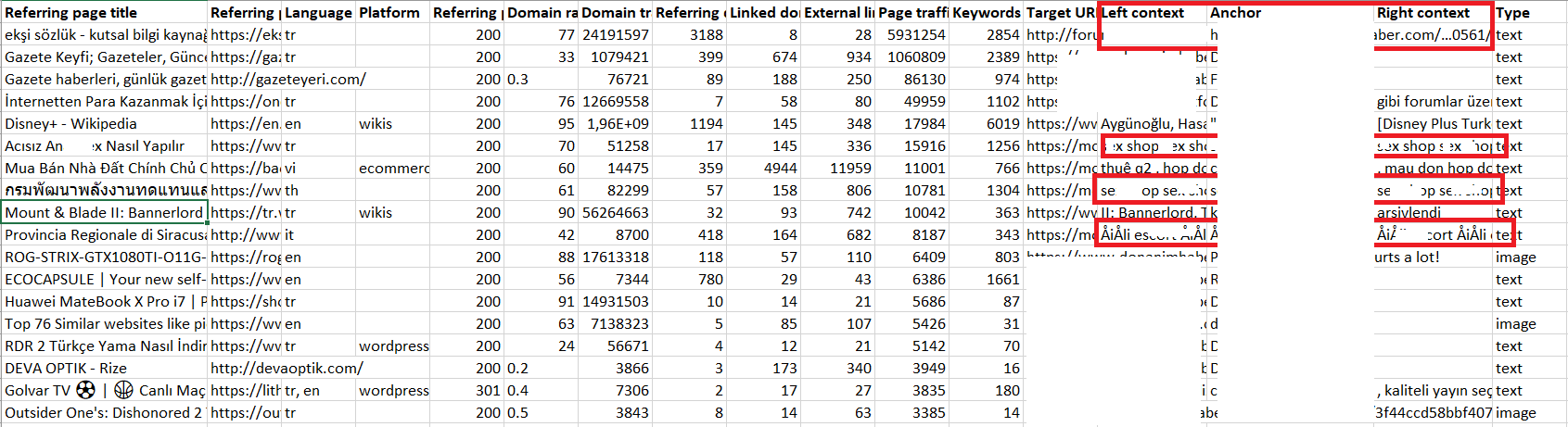Click domain traffic value 56264663
The image size is (1568, 427).
[x=615, y=212]
